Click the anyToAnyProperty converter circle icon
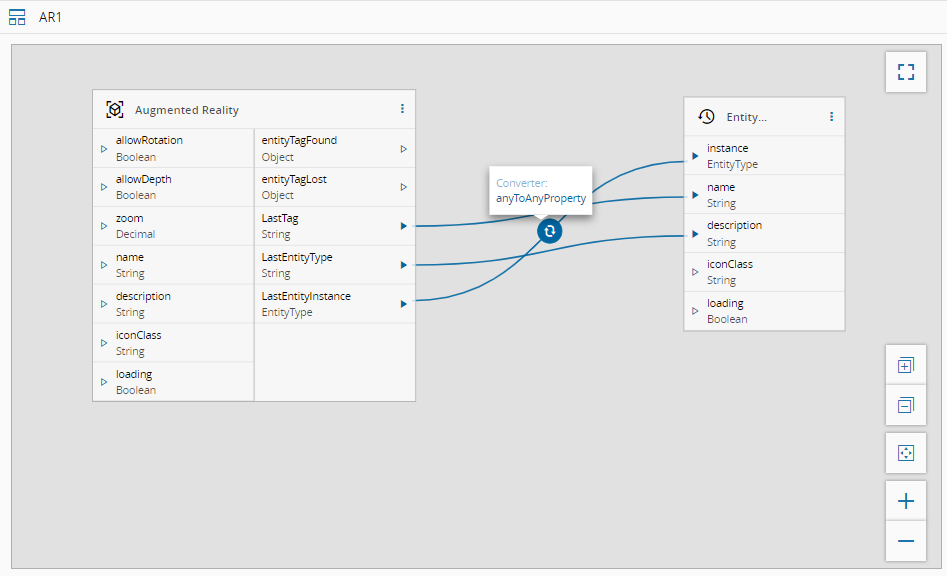Image resolution: width=947 pixels, height=576 pixels. (549, 231)
